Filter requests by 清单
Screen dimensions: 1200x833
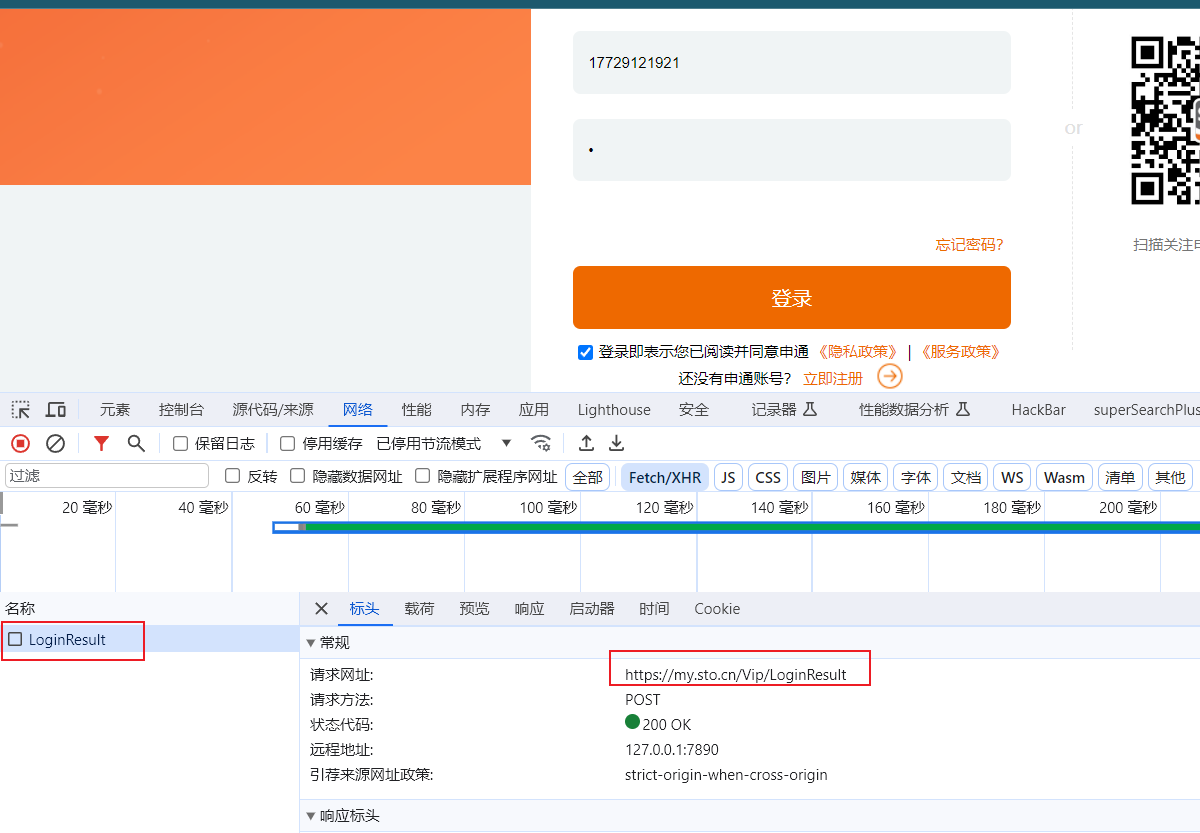tap(1120, 477)
